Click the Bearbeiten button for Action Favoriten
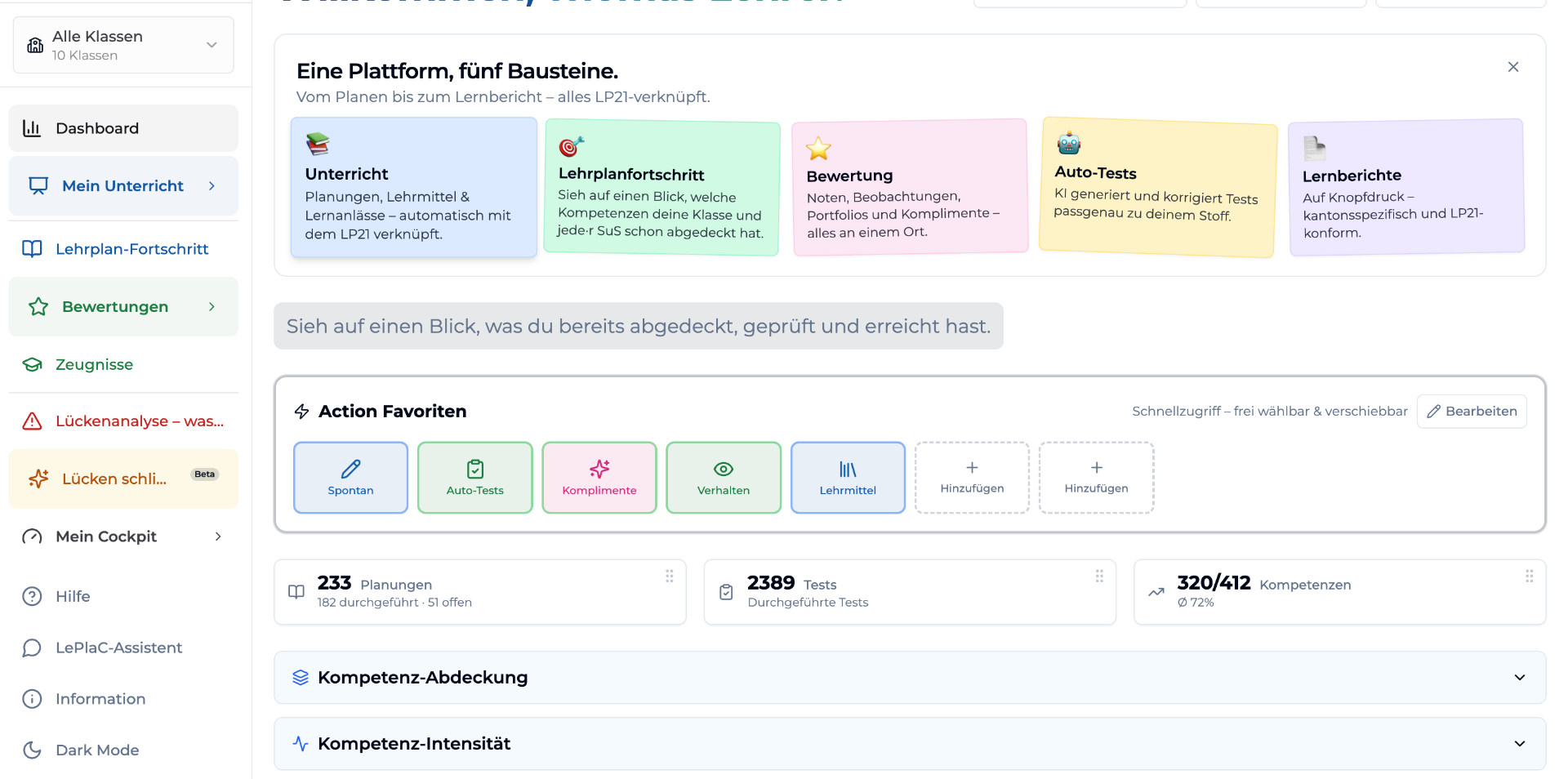This screenshot has height=779, width=1568. (x=1472, y=412)
